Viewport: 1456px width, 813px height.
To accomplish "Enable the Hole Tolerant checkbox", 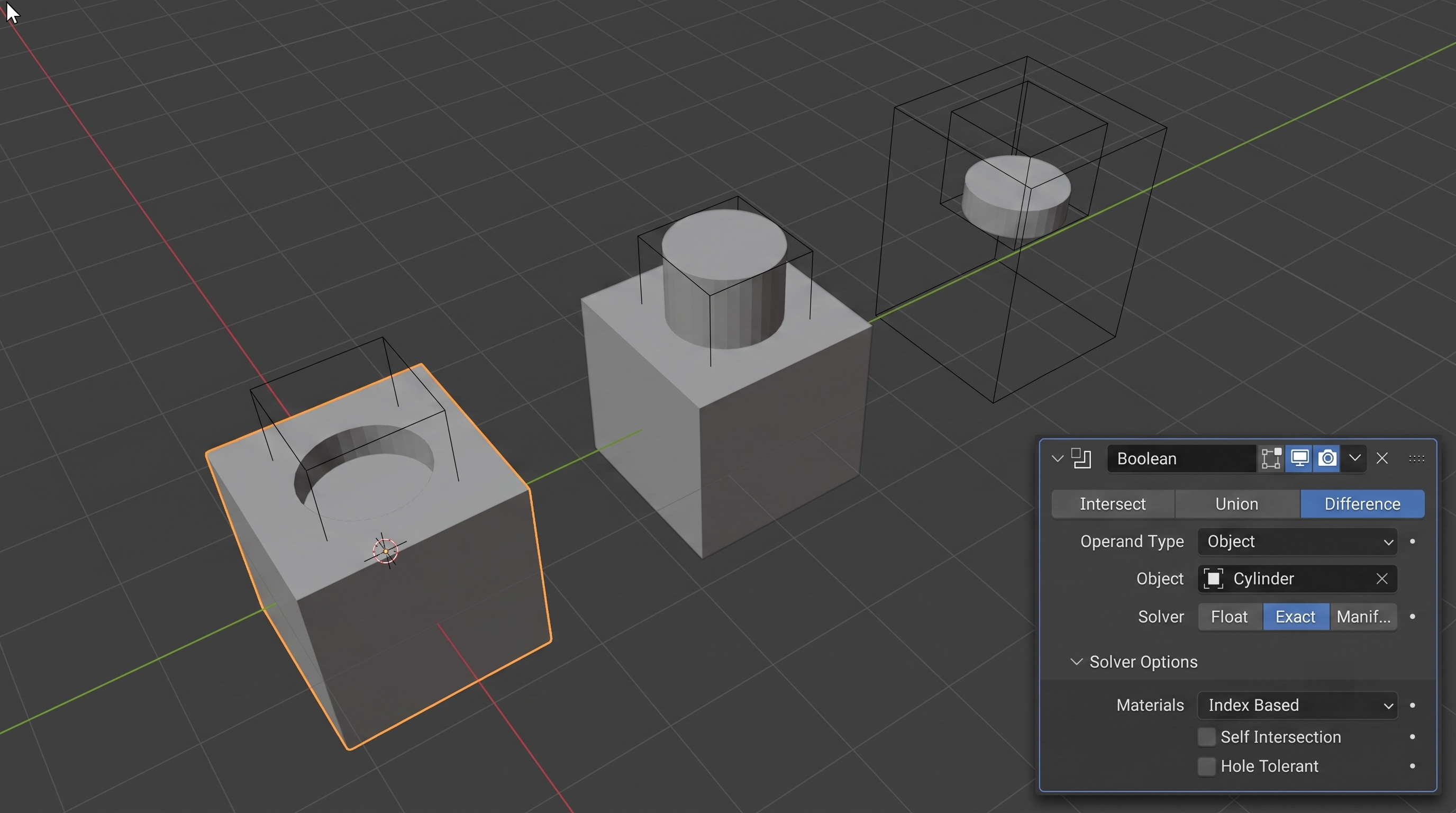I will coord(1206,766).
